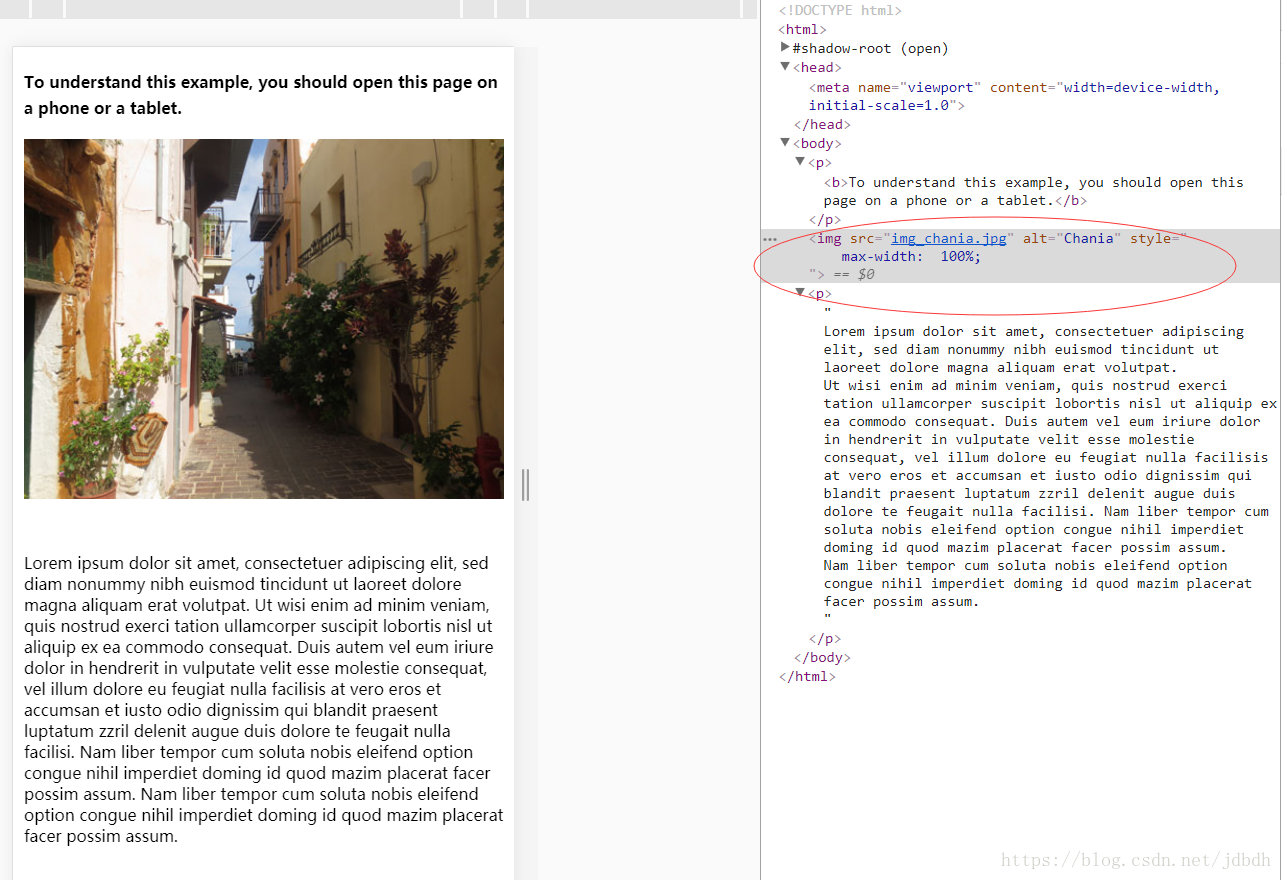Click the closing </body> tag
The height and width of the screenshot is (880, 1282).
click(x=820, y=657)
